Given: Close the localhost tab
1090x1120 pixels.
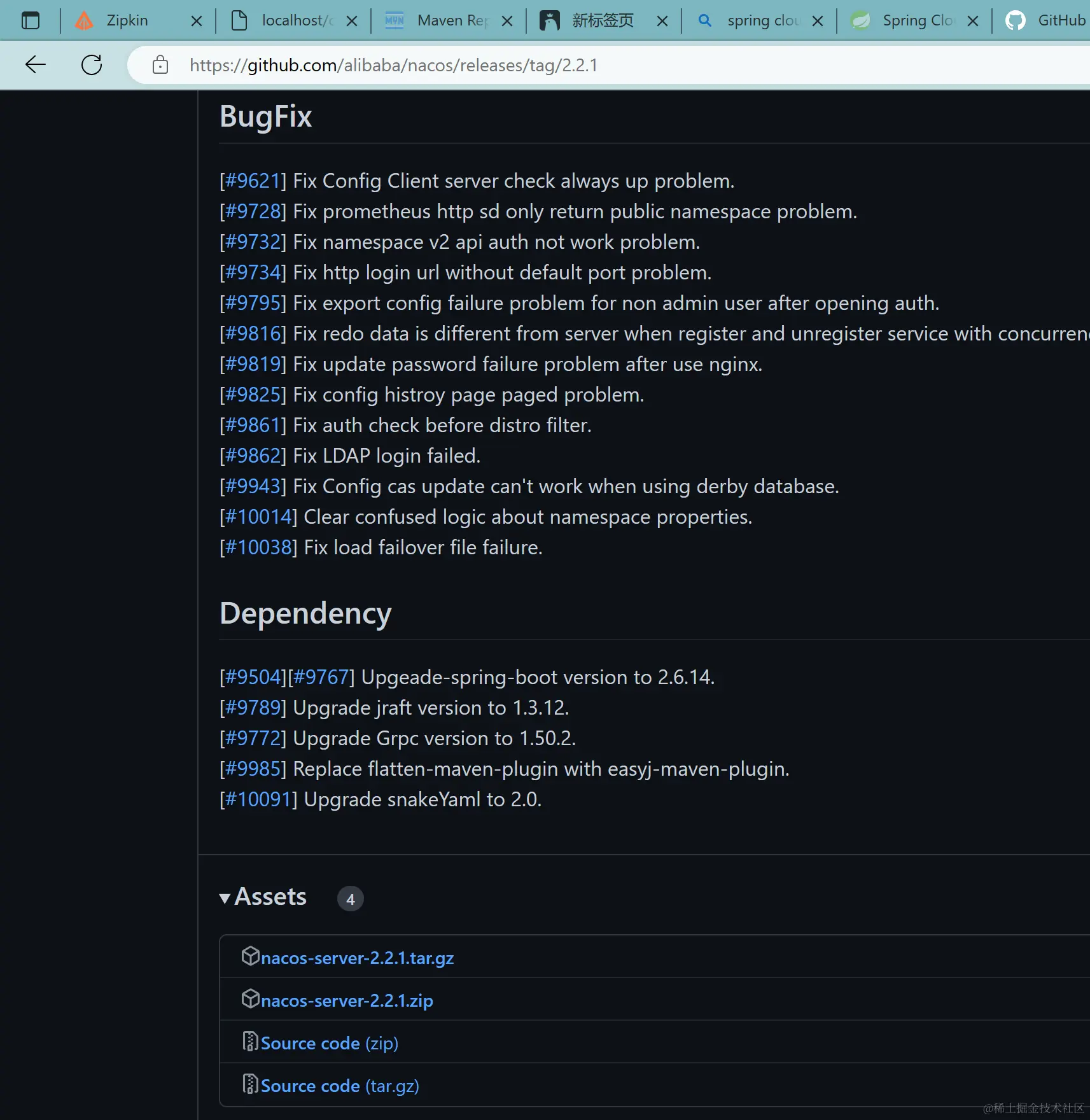Looking at the screenshot, I should [x=352, y=21].
